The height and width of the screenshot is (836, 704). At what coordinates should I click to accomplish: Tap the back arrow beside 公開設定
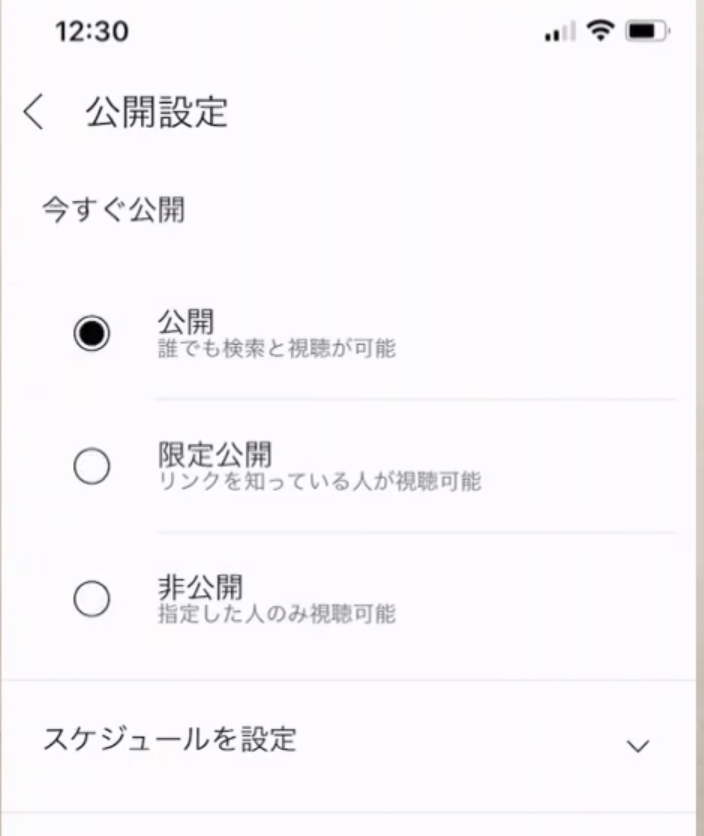[33, 112]
